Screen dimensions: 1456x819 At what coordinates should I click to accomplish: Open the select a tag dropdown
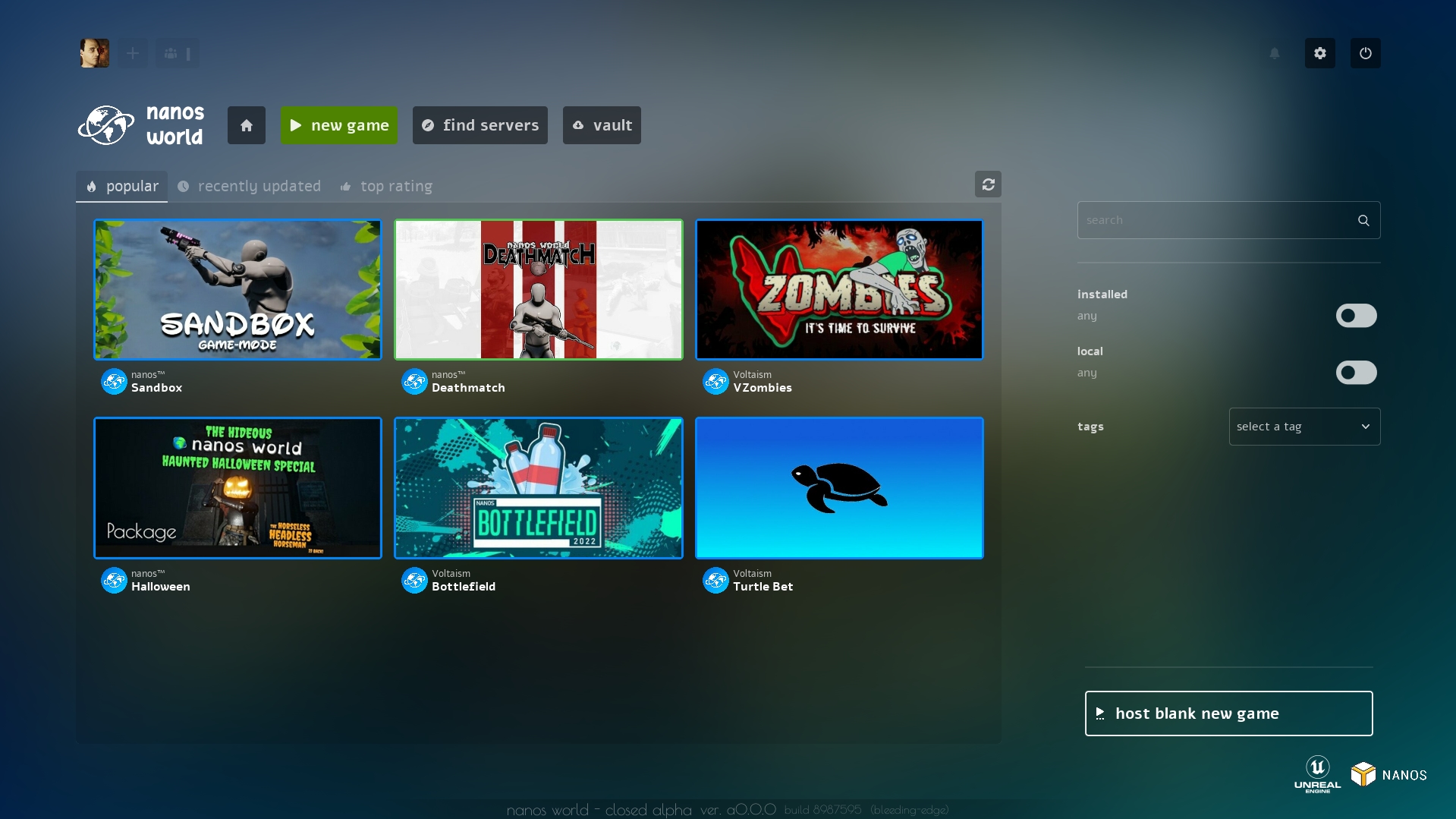point(1303,427)
